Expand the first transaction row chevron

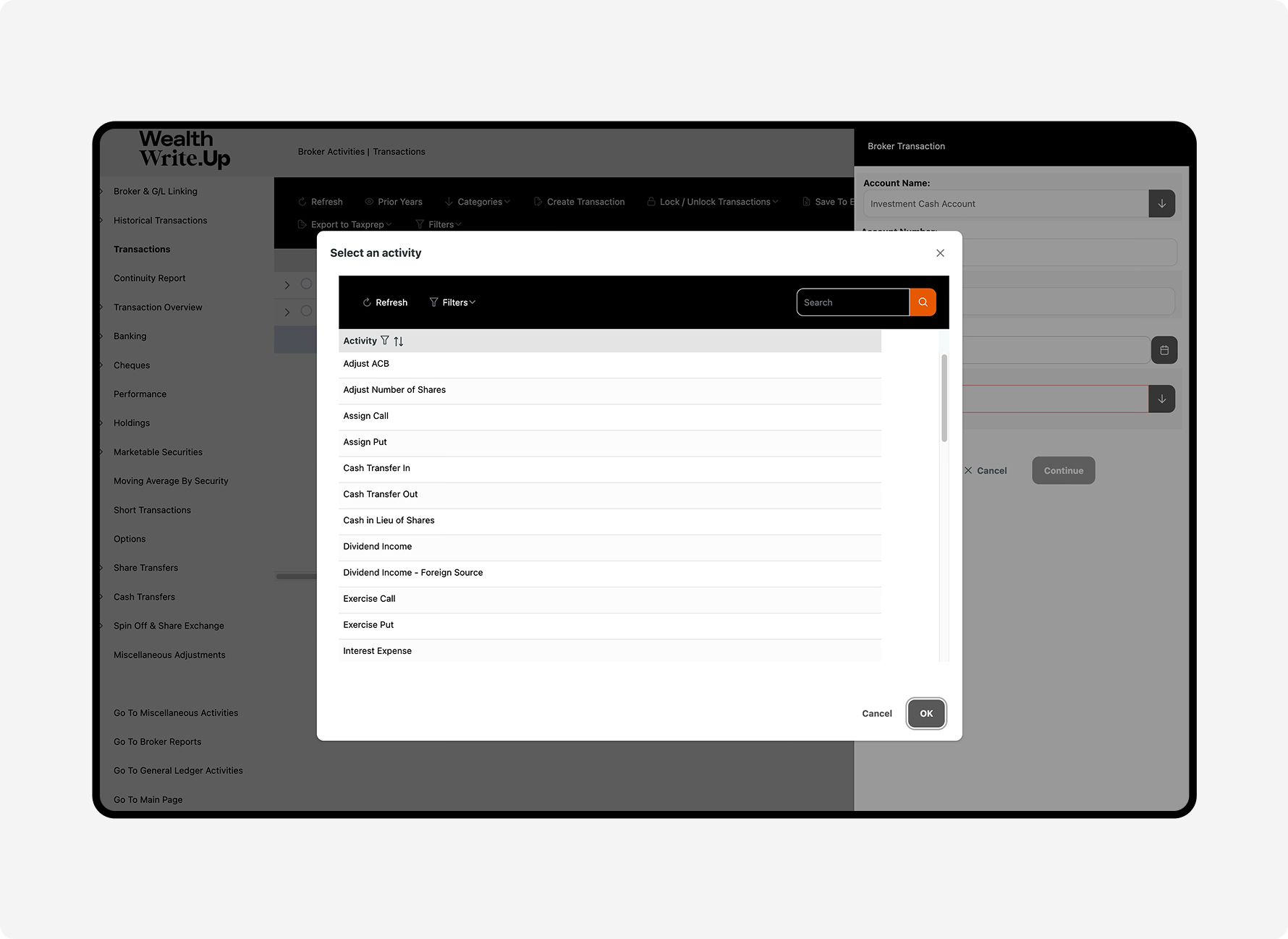[x=287, y=285]
